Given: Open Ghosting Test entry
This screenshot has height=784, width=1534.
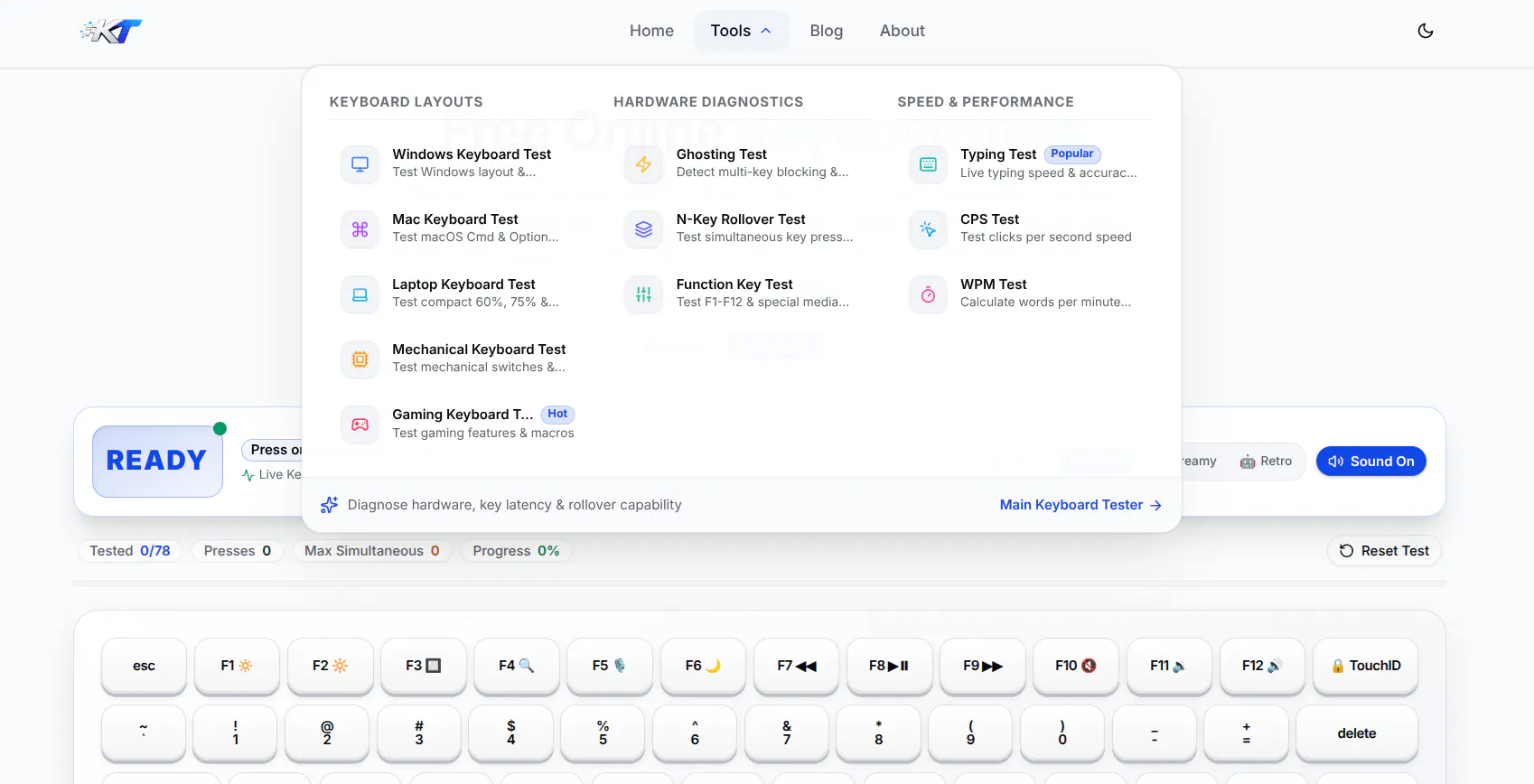Looking at the screenshot, I should pyautogui.click(x=742, y=163).
